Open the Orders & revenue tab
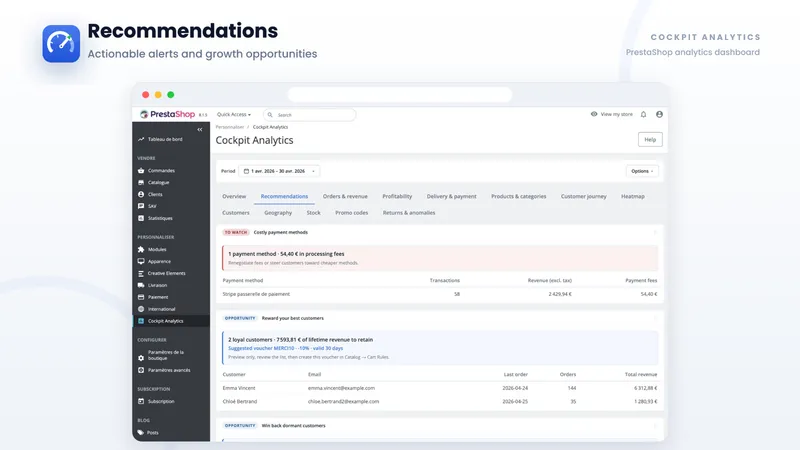This screenshot has height=450, width=800. pyautogui.click(x=345, y=196)
